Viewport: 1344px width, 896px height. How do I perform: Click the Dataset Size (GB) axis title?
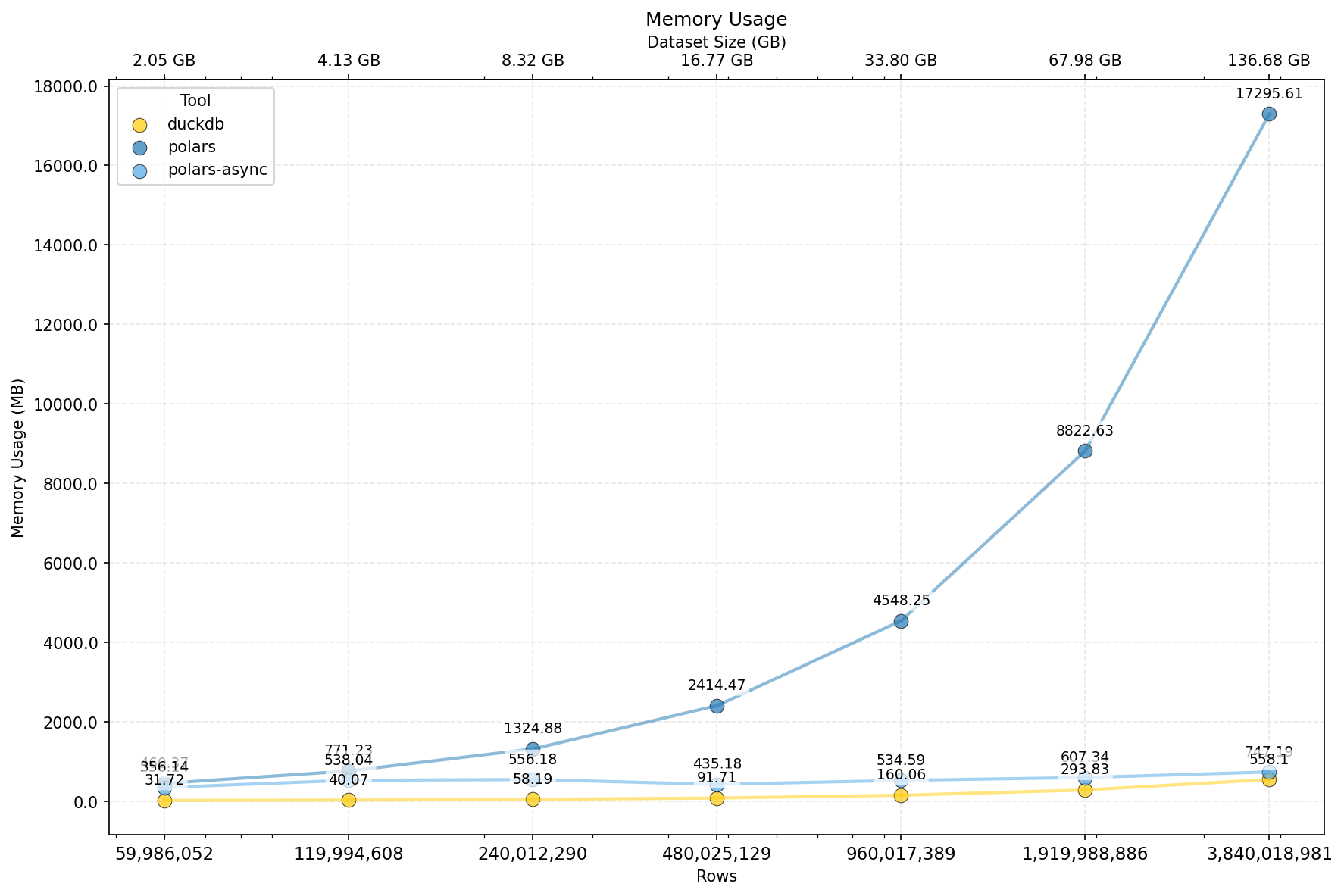(x=716, y=42)
